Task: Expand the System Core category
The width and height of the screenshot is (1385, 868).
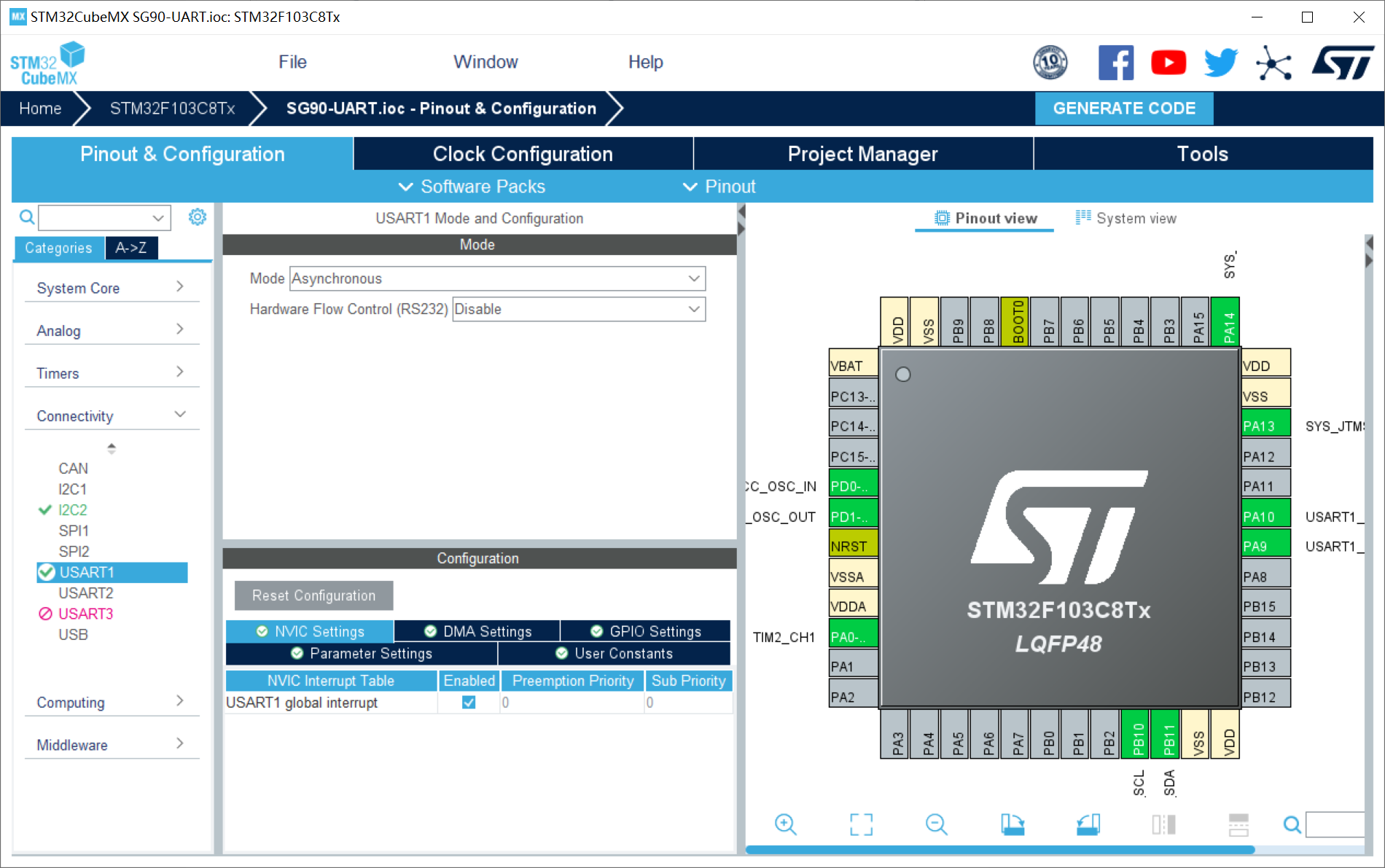Action: [112, 288]
